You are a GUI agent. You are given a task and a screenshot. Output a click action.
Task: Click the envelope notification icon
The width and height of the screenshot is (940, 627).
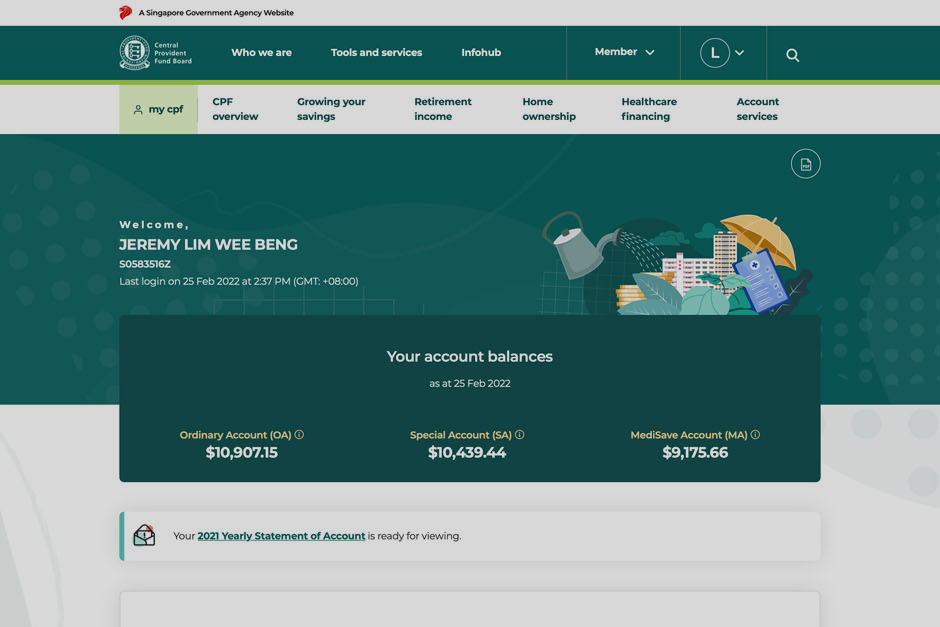coord(144,535)
